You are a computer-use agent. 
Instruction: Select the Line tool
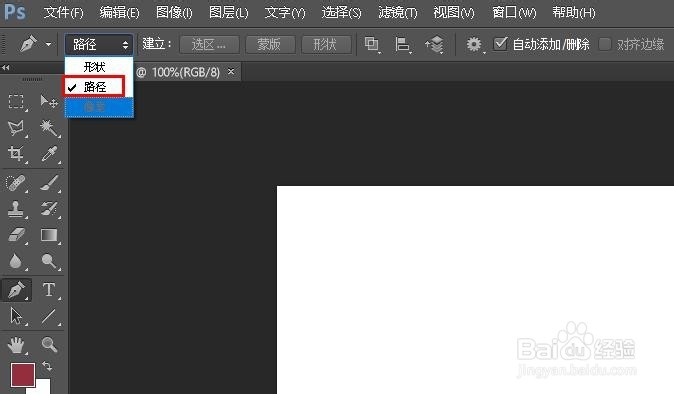point(49,316)
